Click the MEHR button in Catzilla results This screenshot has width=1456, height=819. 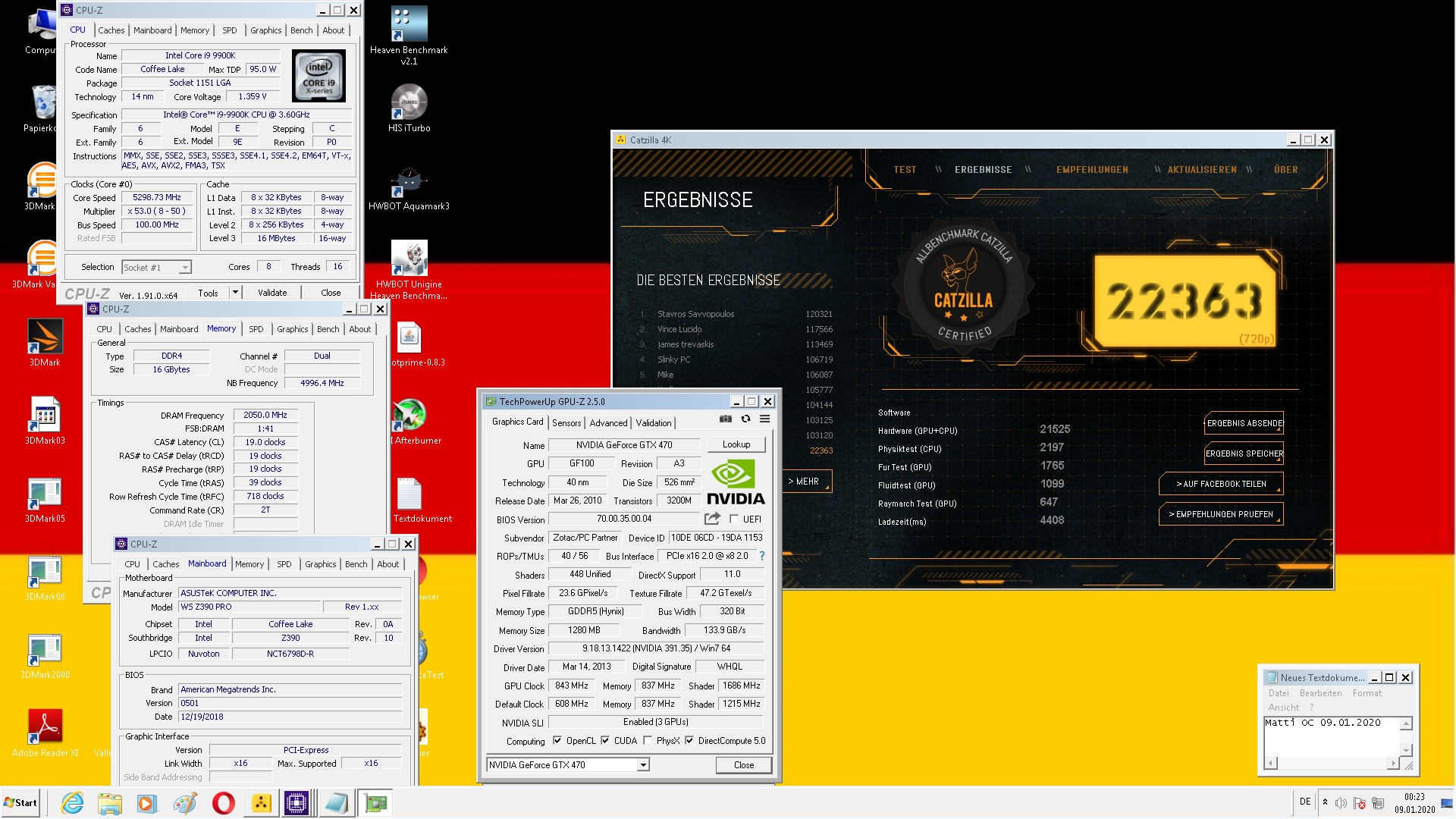(x=806, y=482)
